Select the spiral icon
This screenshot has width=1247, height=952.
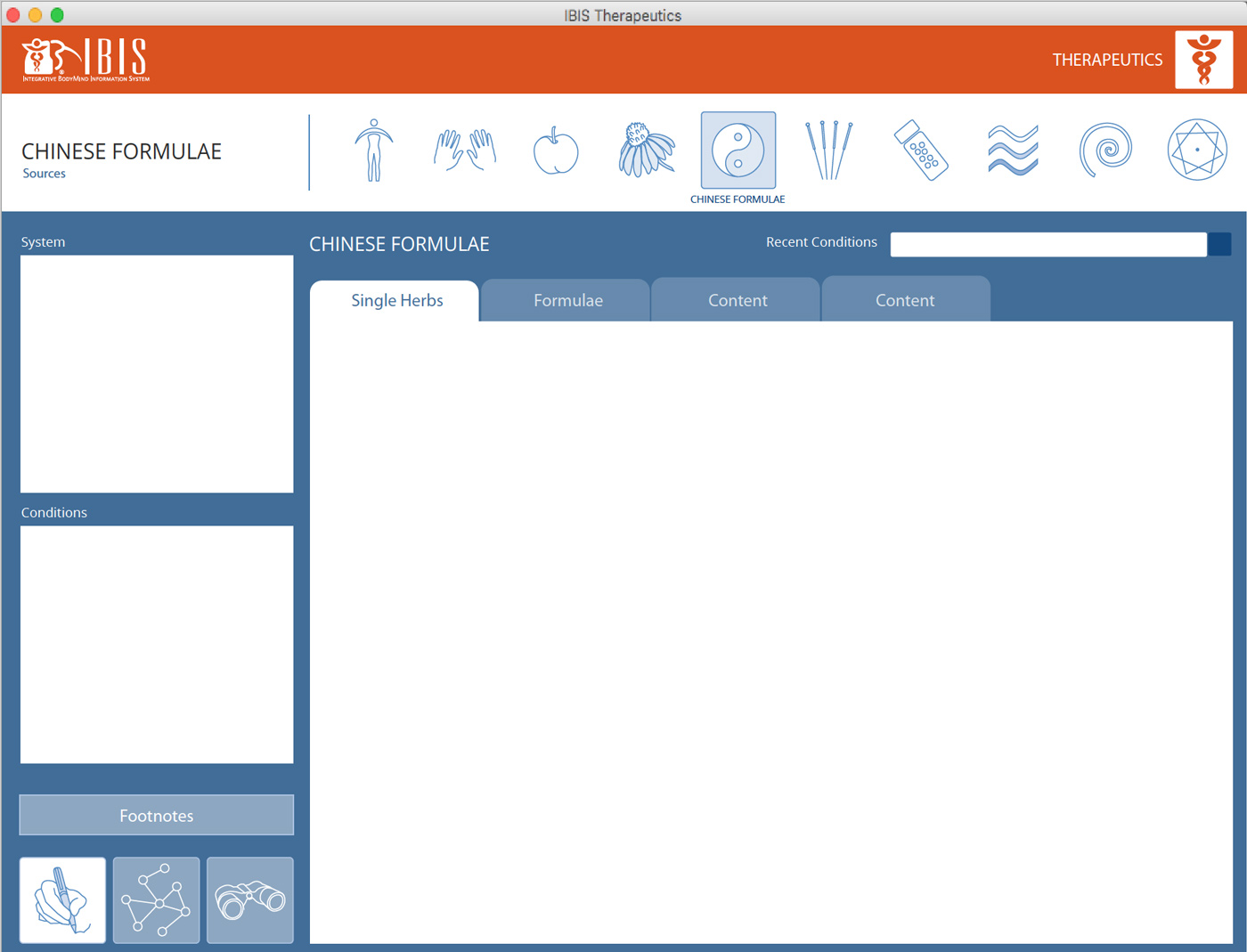[x=1105, y=151]
